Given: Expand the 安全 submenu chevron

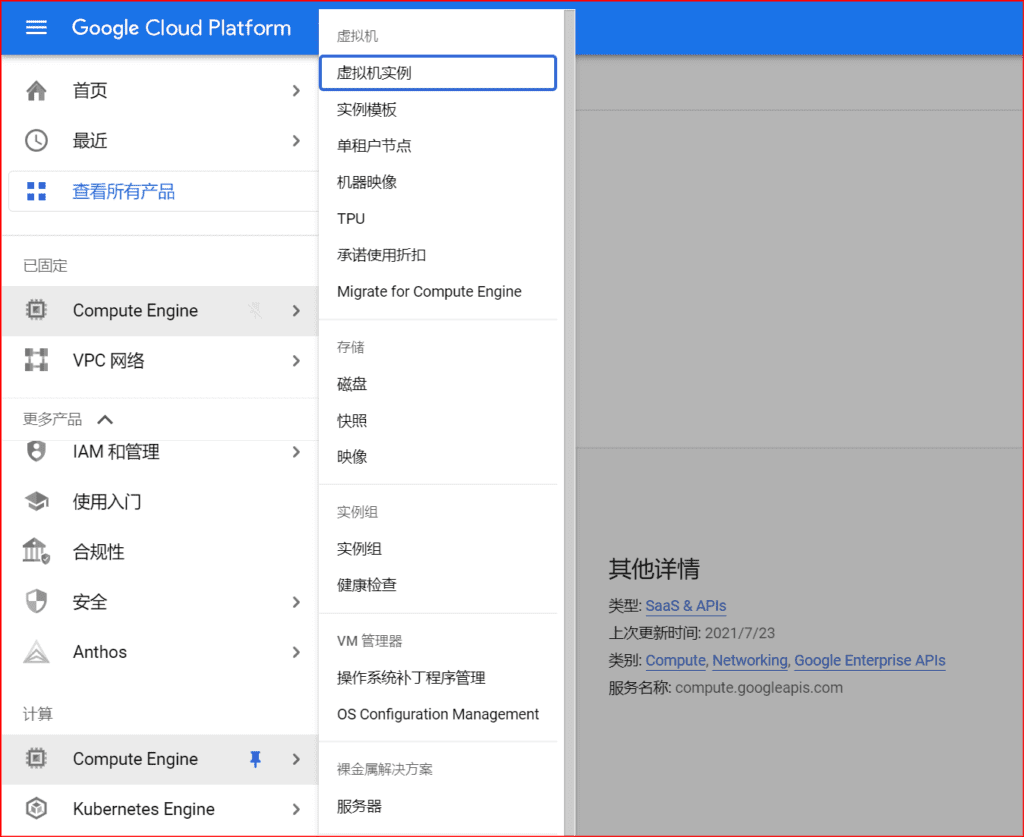Looking at the screenshot, I should 297,601.
